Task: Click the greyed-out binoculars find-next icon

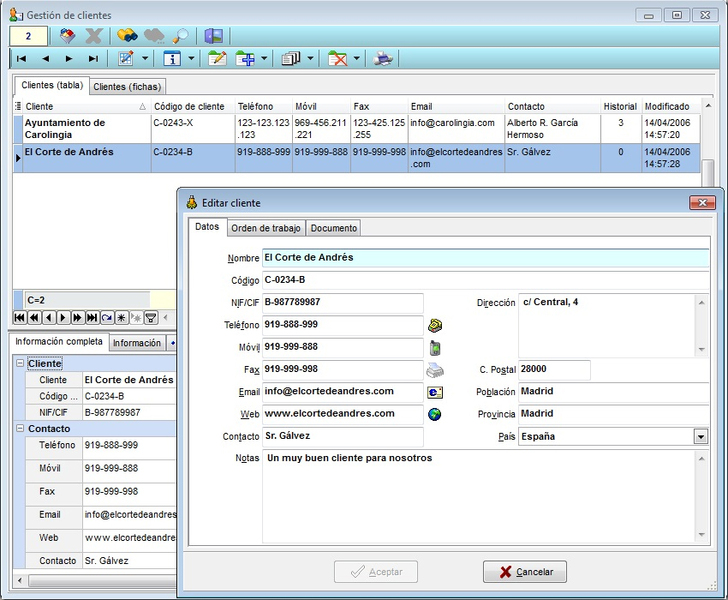Action: tap(155, 36)
